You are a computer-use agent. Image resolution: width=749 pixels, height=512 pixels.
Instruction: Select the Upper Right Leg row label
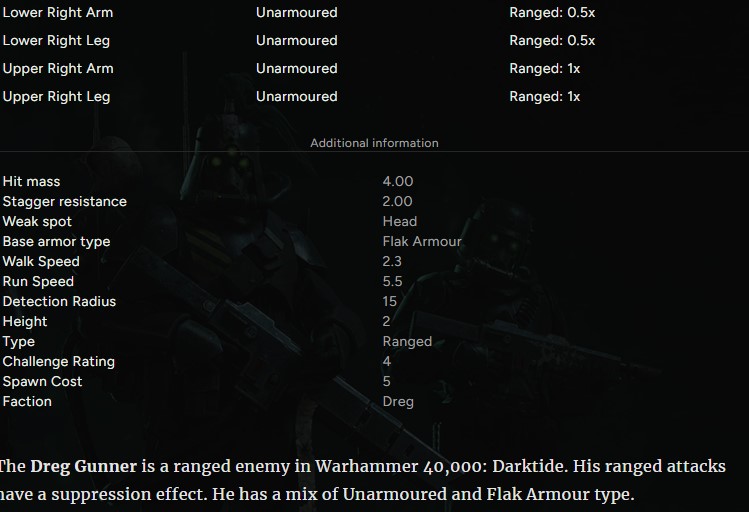point(56,96)
